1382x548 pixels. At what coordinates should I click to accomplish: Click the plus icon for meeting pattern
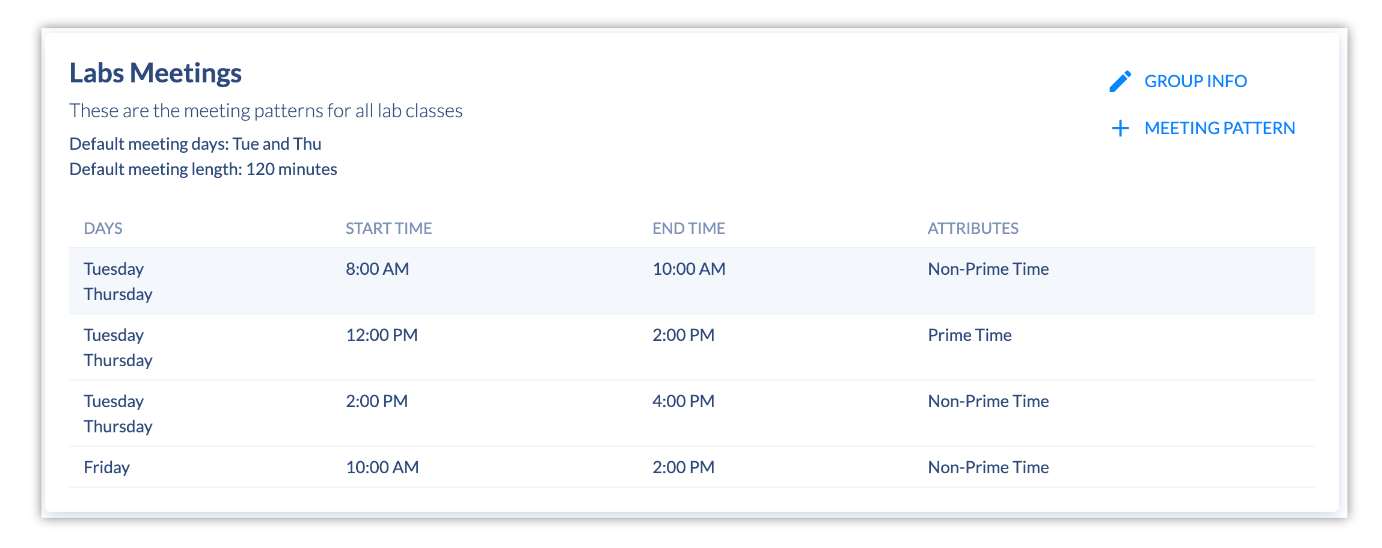click(1120, 128)
